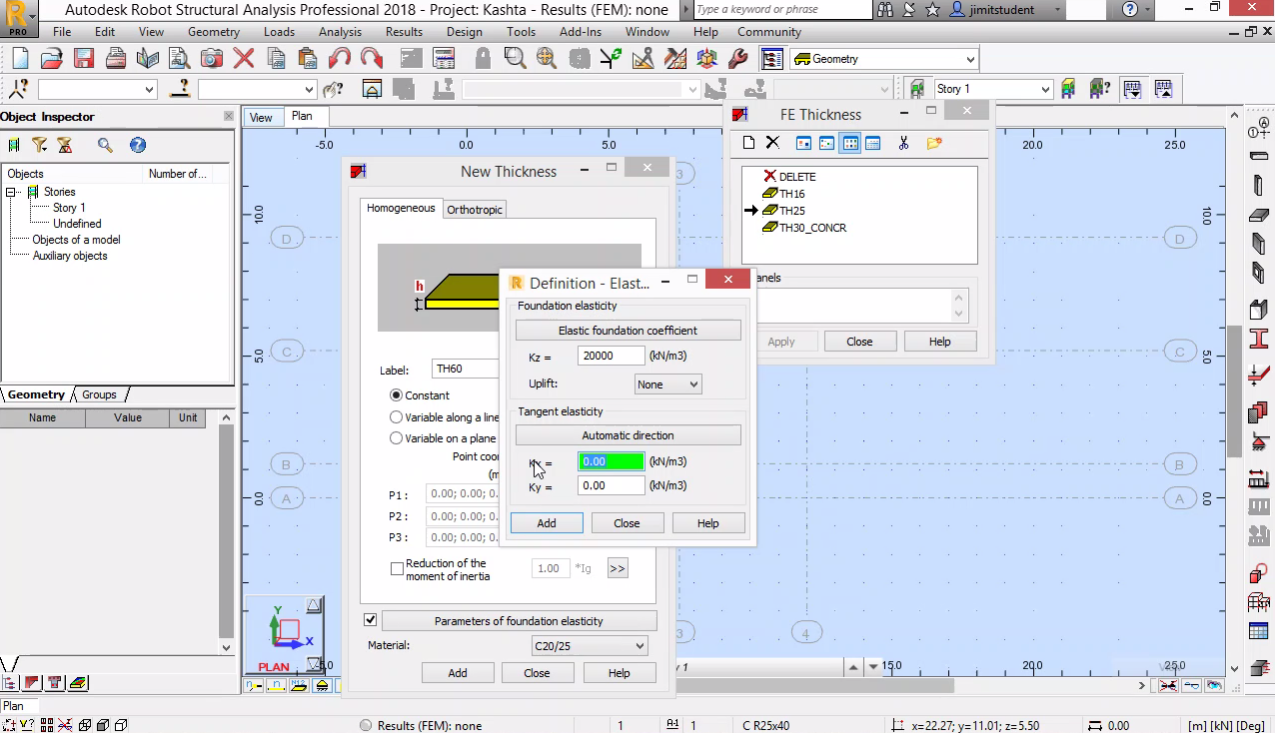The width and height of the screenshot is (1275, 733).
Task: Click the New project icon in main toolbar
Action: [x=20, y=59]
